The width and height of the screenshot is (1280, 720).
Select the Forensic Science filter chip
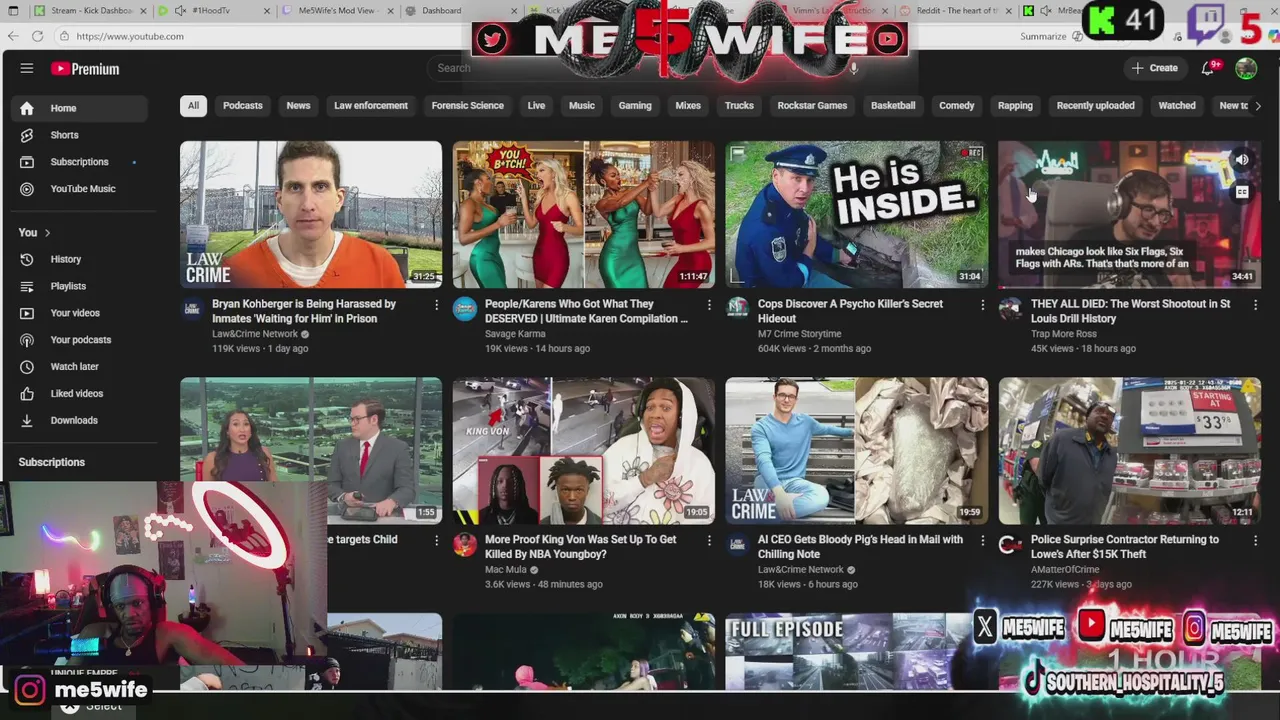coord(467,106)
